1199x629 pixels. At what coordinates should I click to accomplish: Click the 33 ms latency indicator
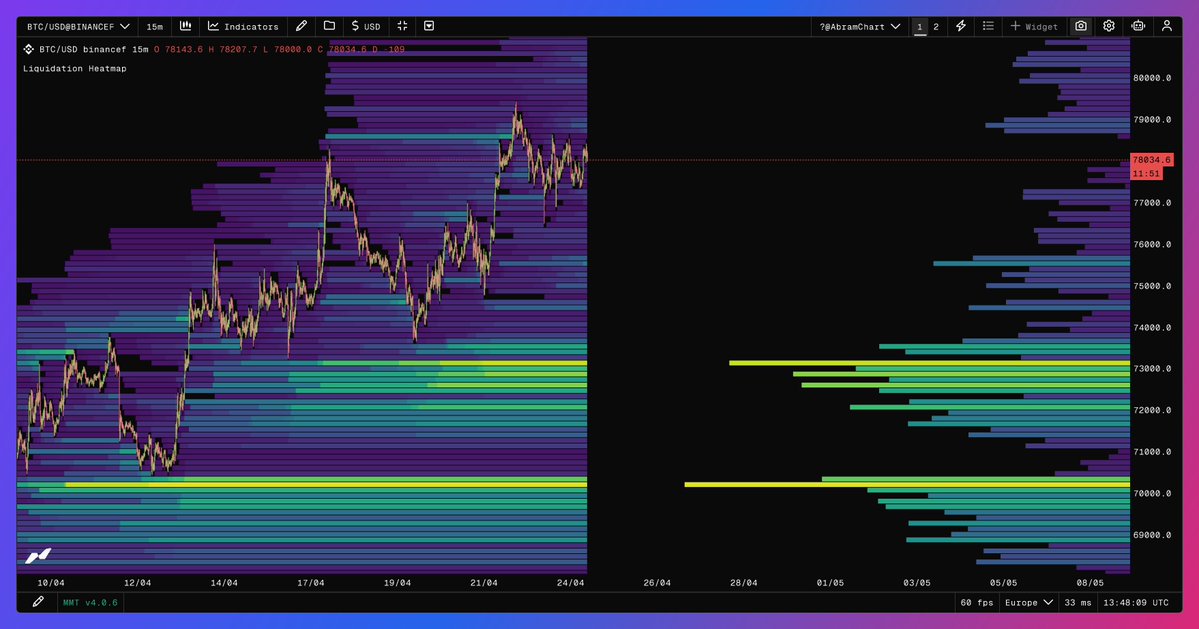[x=1078, y=603]
